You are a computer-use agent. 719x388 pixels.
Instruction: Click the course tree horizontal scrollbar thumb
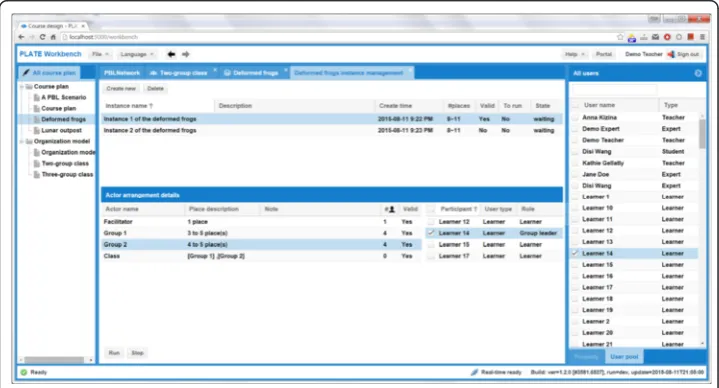tap(54, 360)
